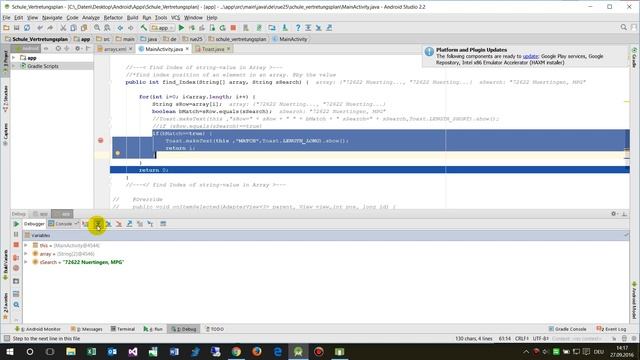Click the Save All toolbar icon

coord(16,28)
